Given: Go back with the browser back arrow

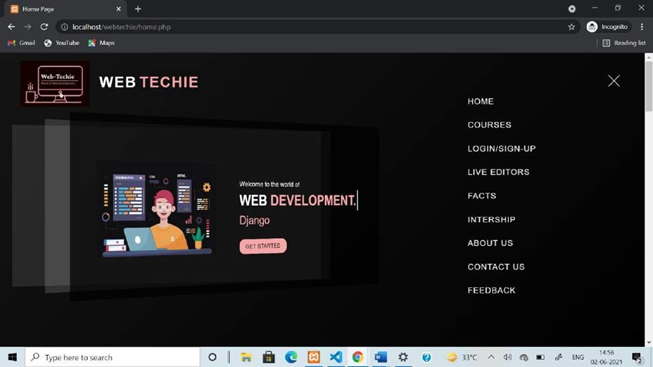Looking at the screenshot, I should [11, 27].
